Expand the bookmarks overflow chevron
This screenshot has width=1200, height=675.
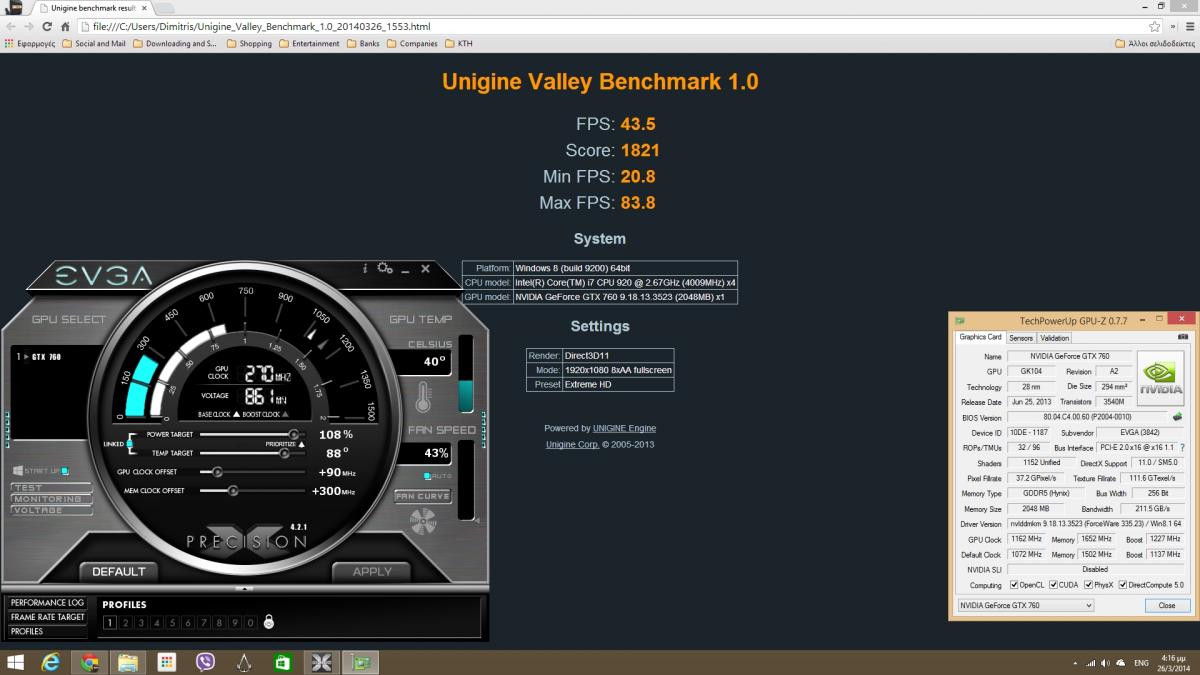[x=1172, y=26]
